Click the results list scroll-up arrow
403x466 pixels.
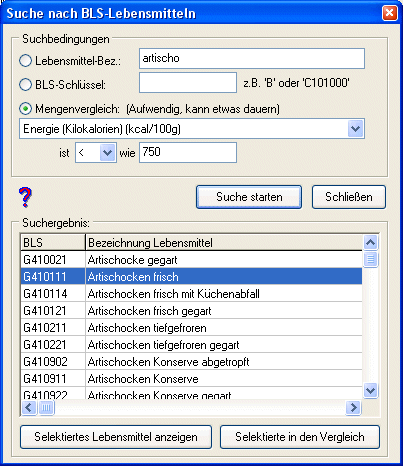pos(371,242)
